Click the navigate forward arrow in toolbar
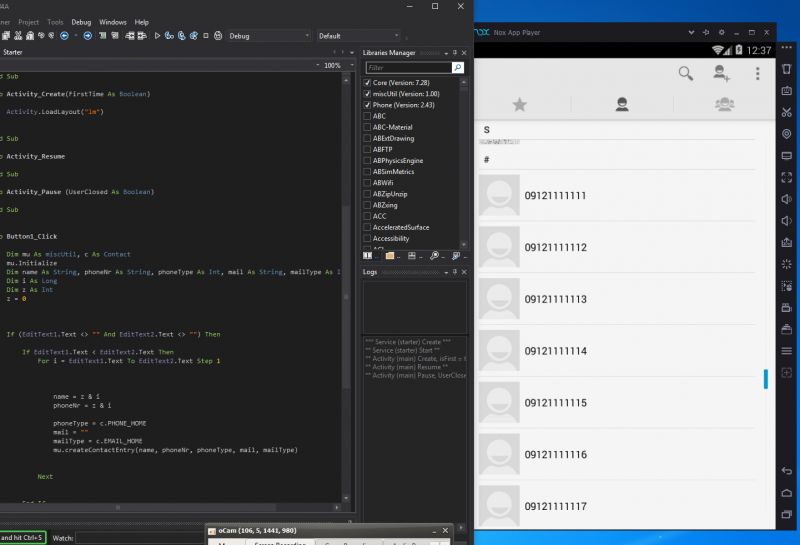The height and width of the screenshot is (545, 800). click(87, 36)
